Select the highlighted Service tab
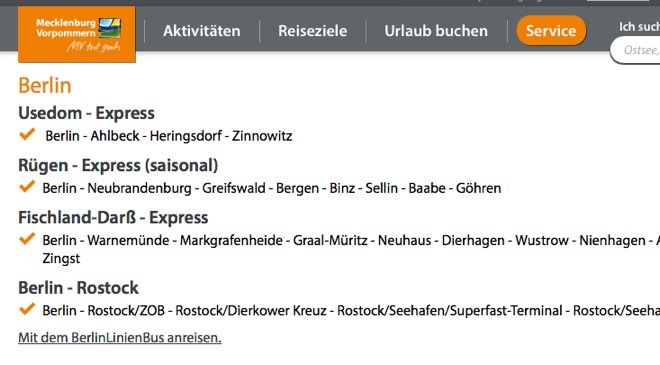Image resolution: width=660 pixels, height=365 pixels. point(551,30)
